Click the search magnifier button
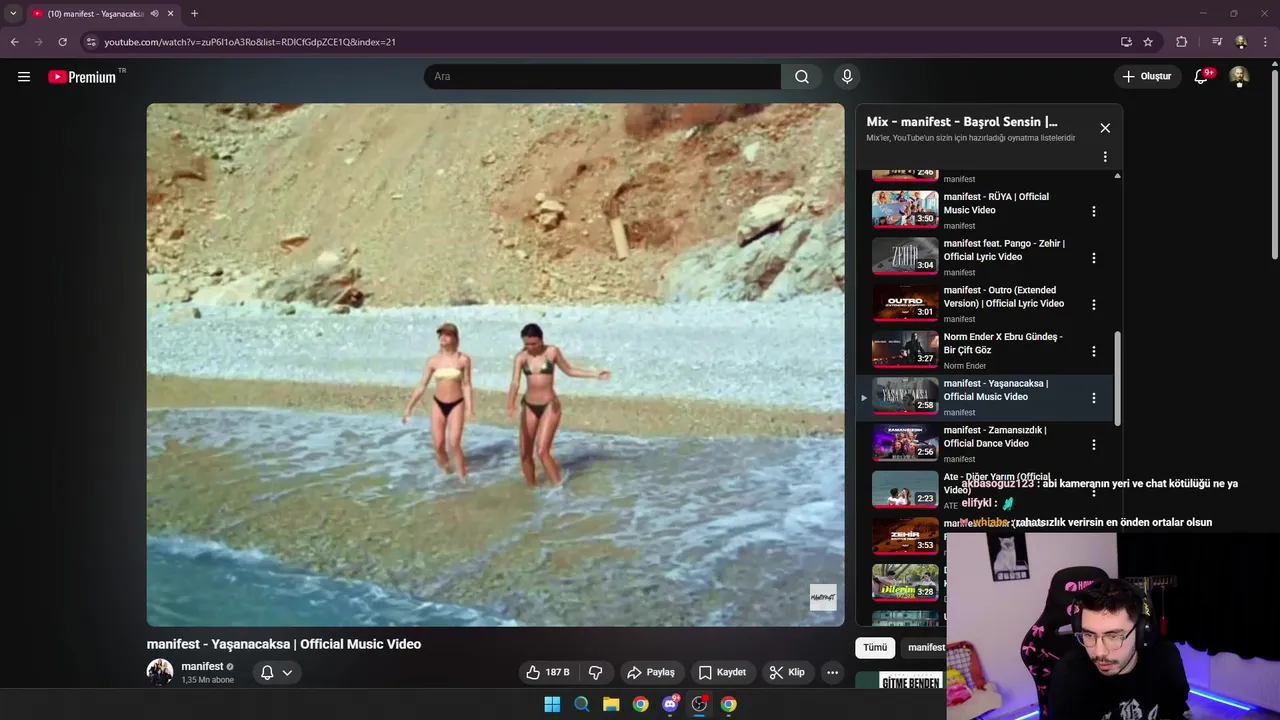 (802, 76)
